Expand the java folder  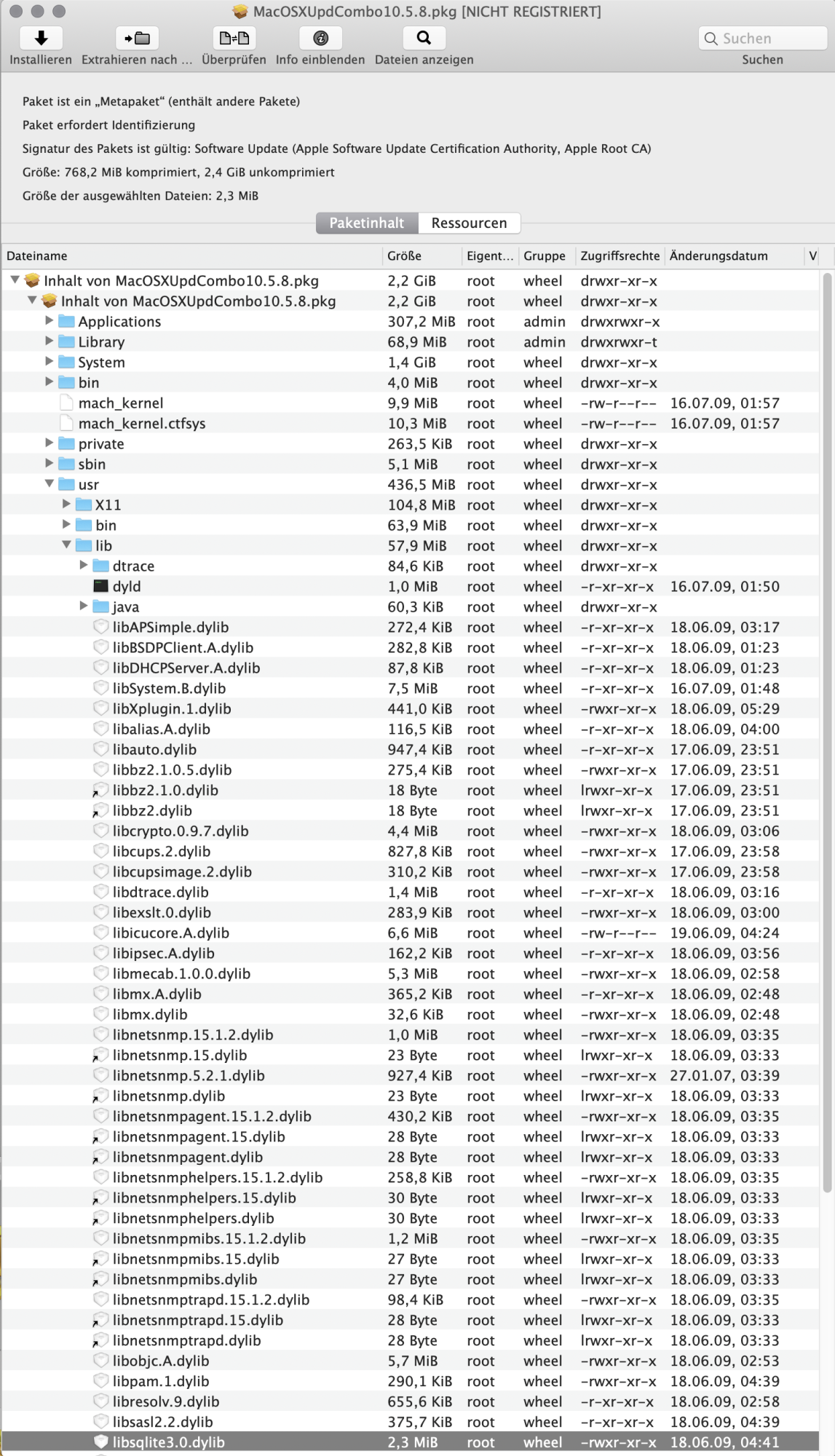coord(84,606)
